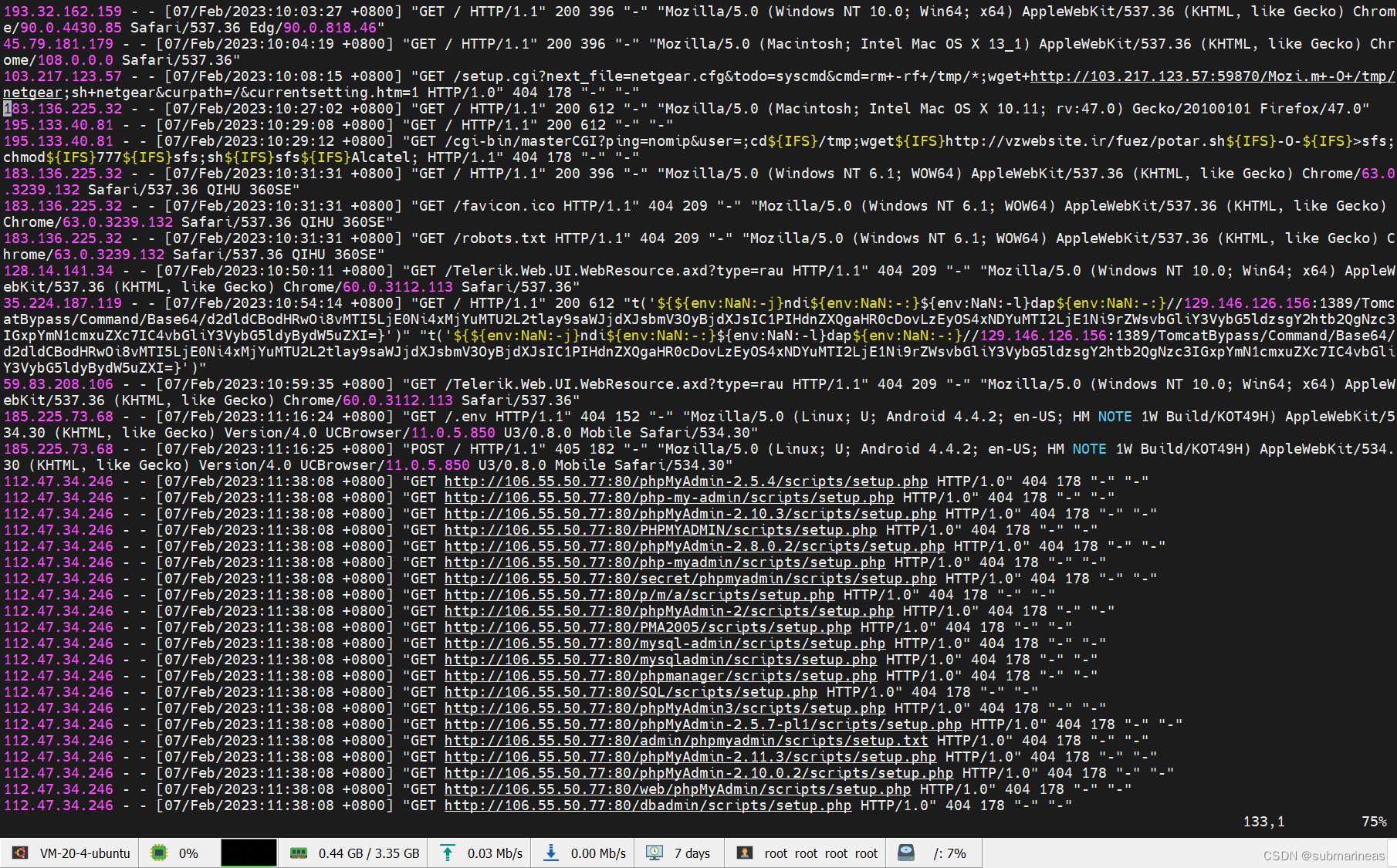Click the 75% file position indicator

(1374, 822)
